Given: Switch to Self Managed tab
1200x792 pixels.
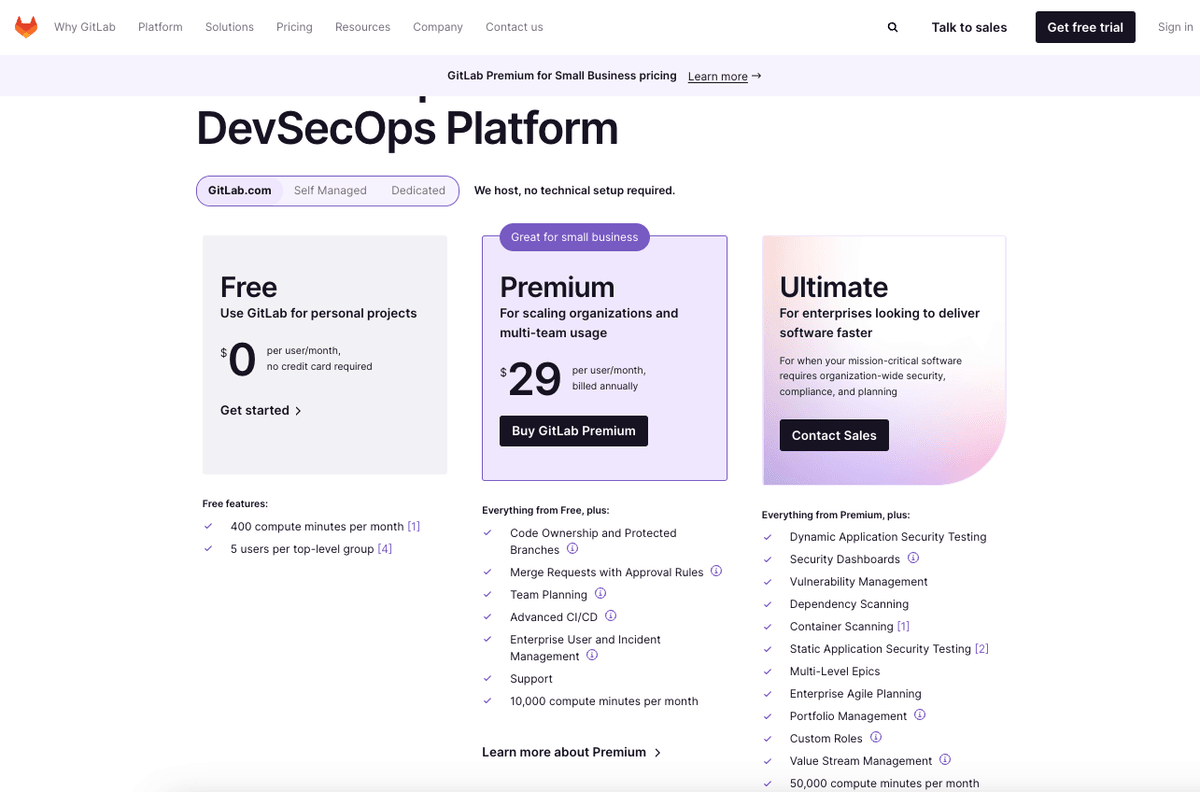Looking at the screenshot, I should [x=330, y=190].
